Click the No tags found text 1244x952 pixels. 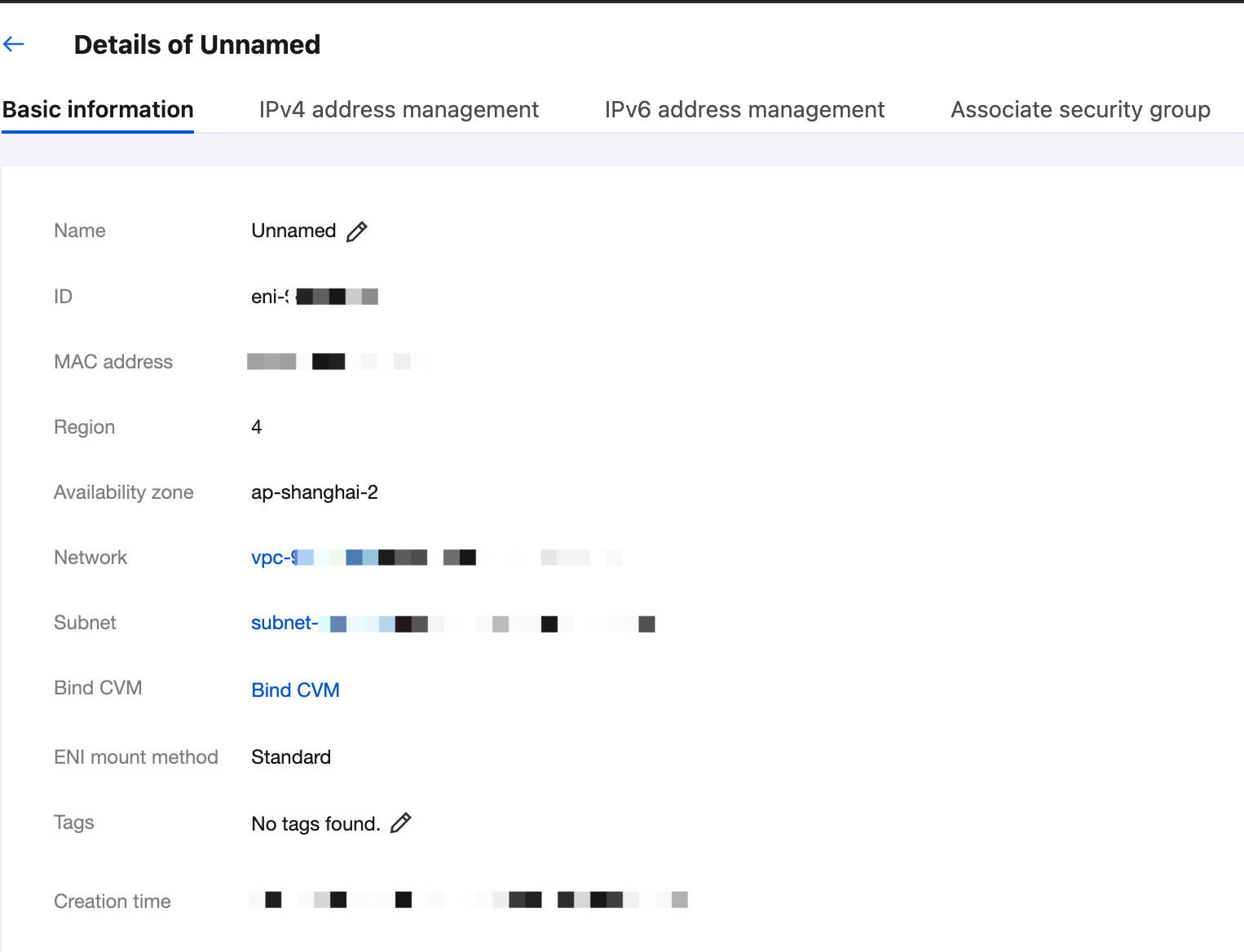[315, 824]
